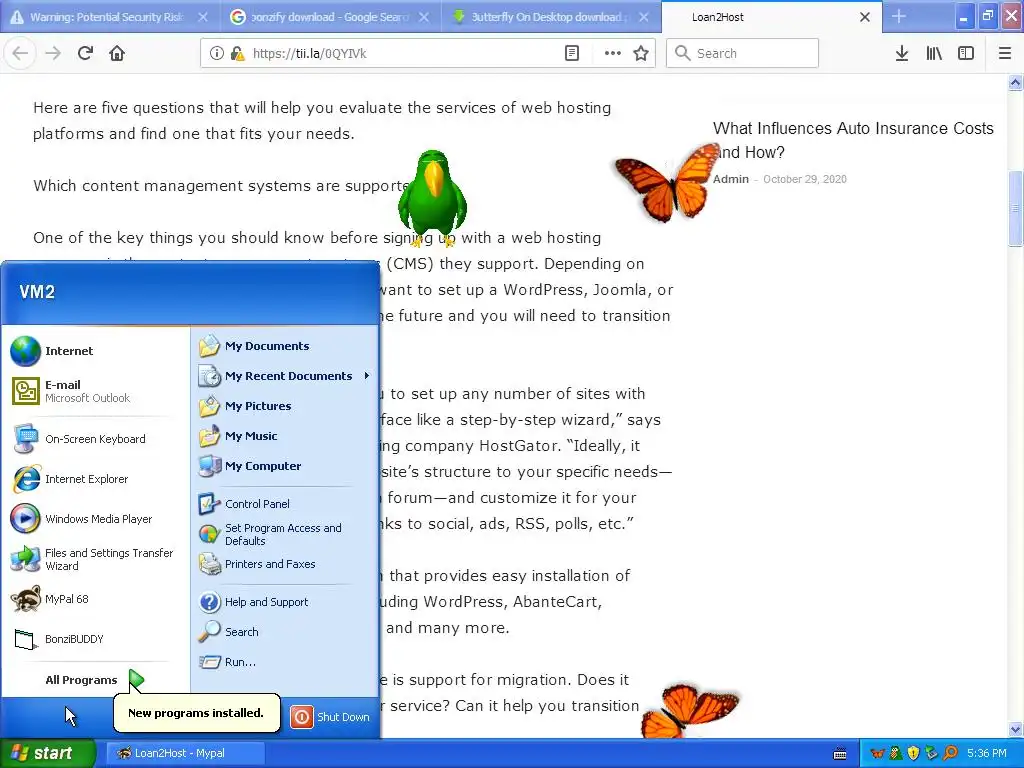Click the butterfly tray icon

coord(877,754)
